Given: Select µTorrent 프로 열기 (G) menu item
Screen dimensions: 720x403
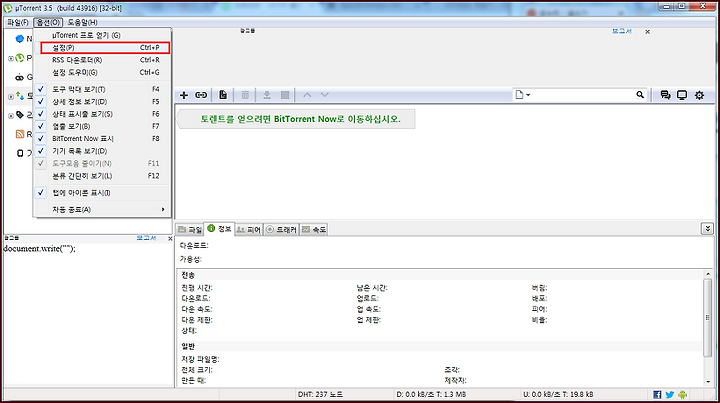Looking at the screenshot, I should [x=102, y=35].
